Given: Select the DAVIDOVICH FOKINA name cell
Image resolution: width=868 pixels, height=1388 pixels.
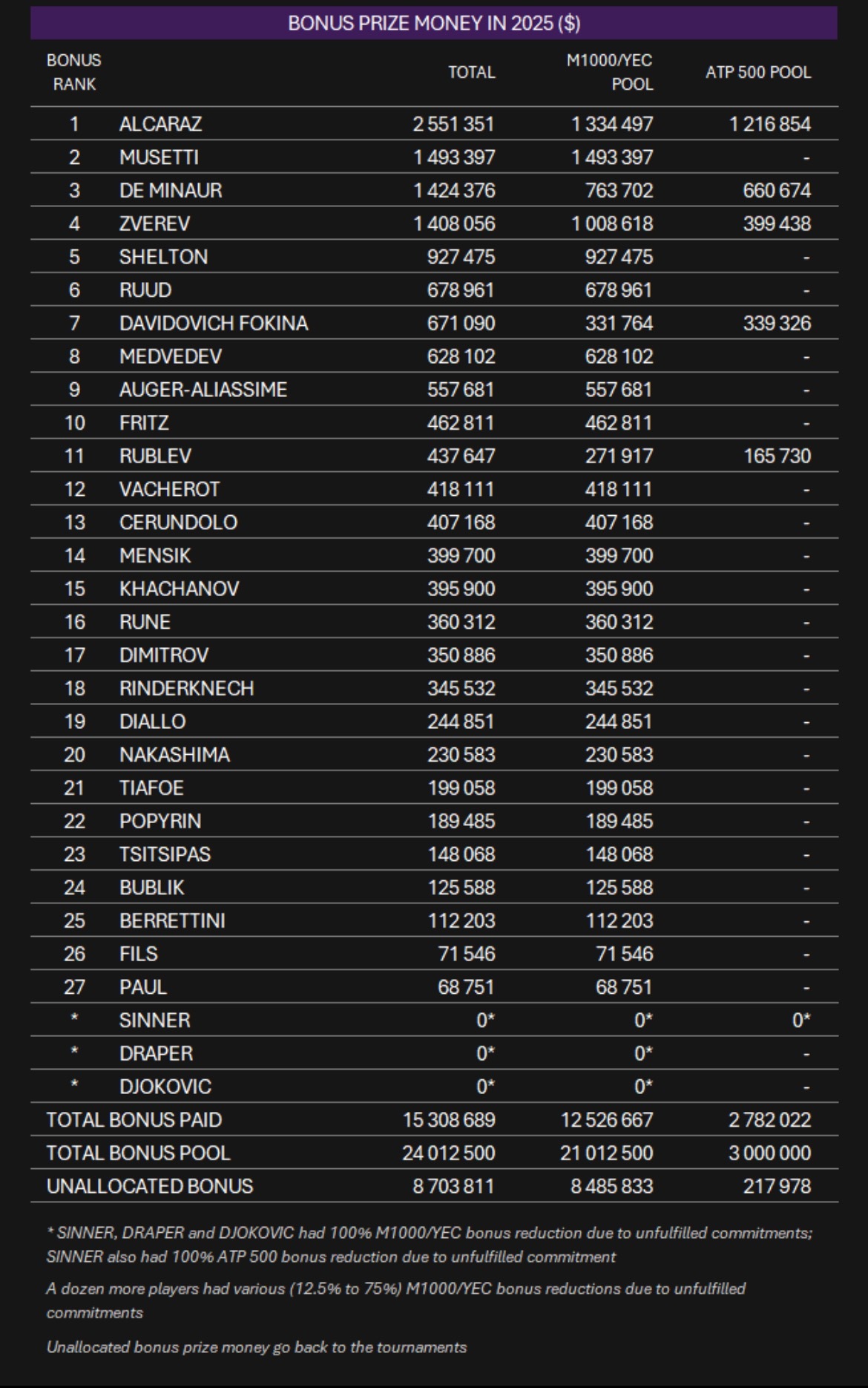Looking at the screenshot, I should pos(214,324).
